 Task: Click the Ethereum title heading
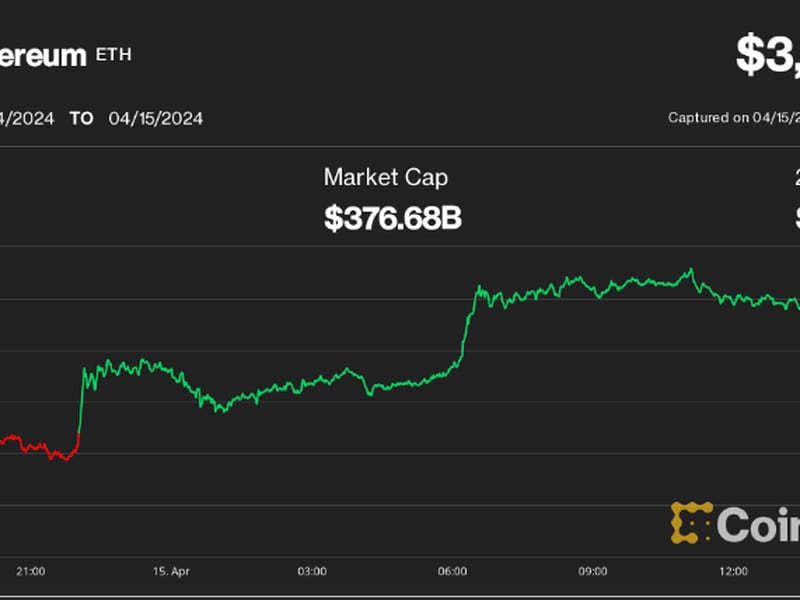(x=43, y=56)
